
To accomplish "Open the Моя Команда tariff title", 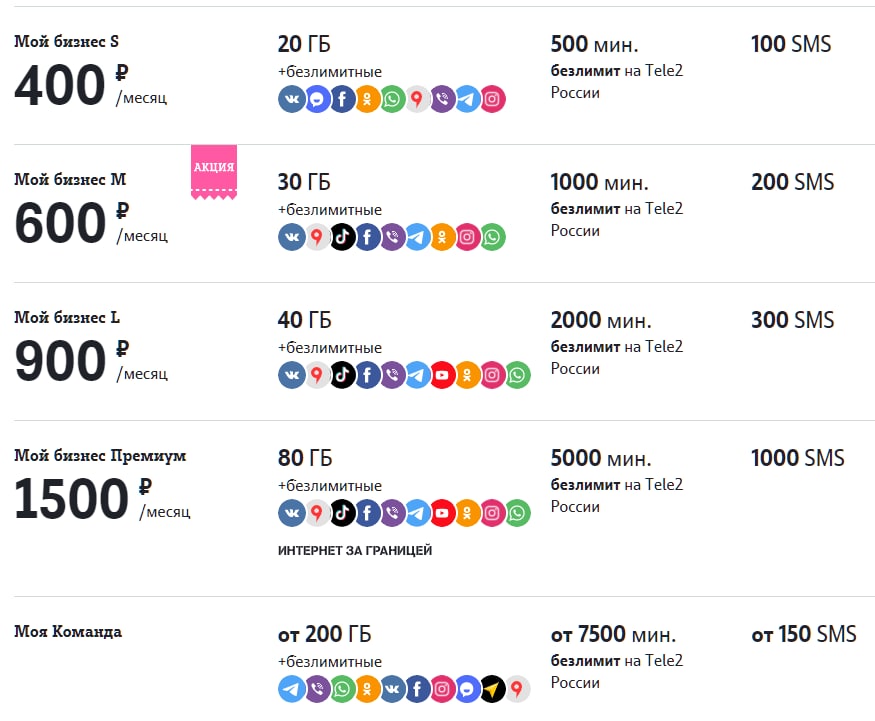I will point(68,632).
